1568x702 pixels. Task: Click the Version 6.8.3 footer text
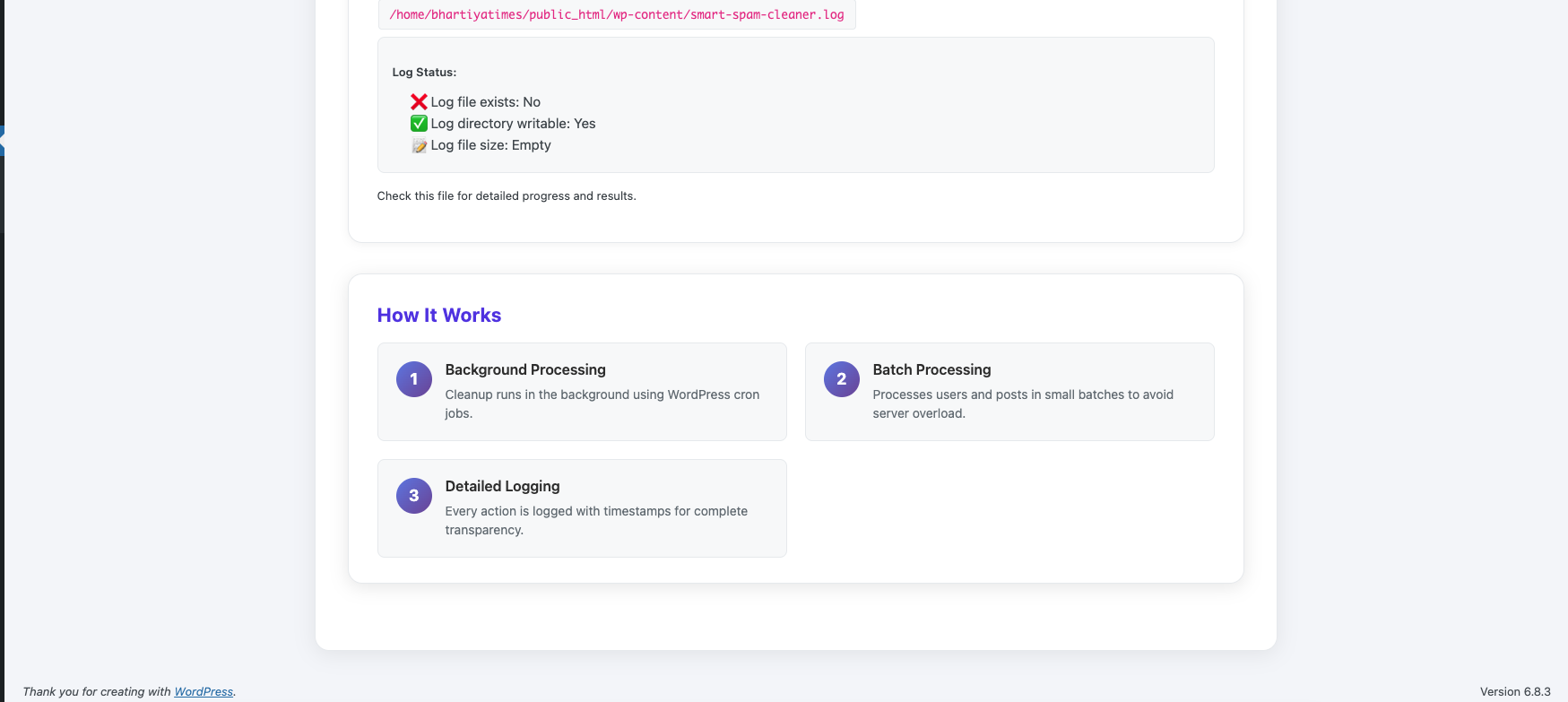tap(1514, 691)
